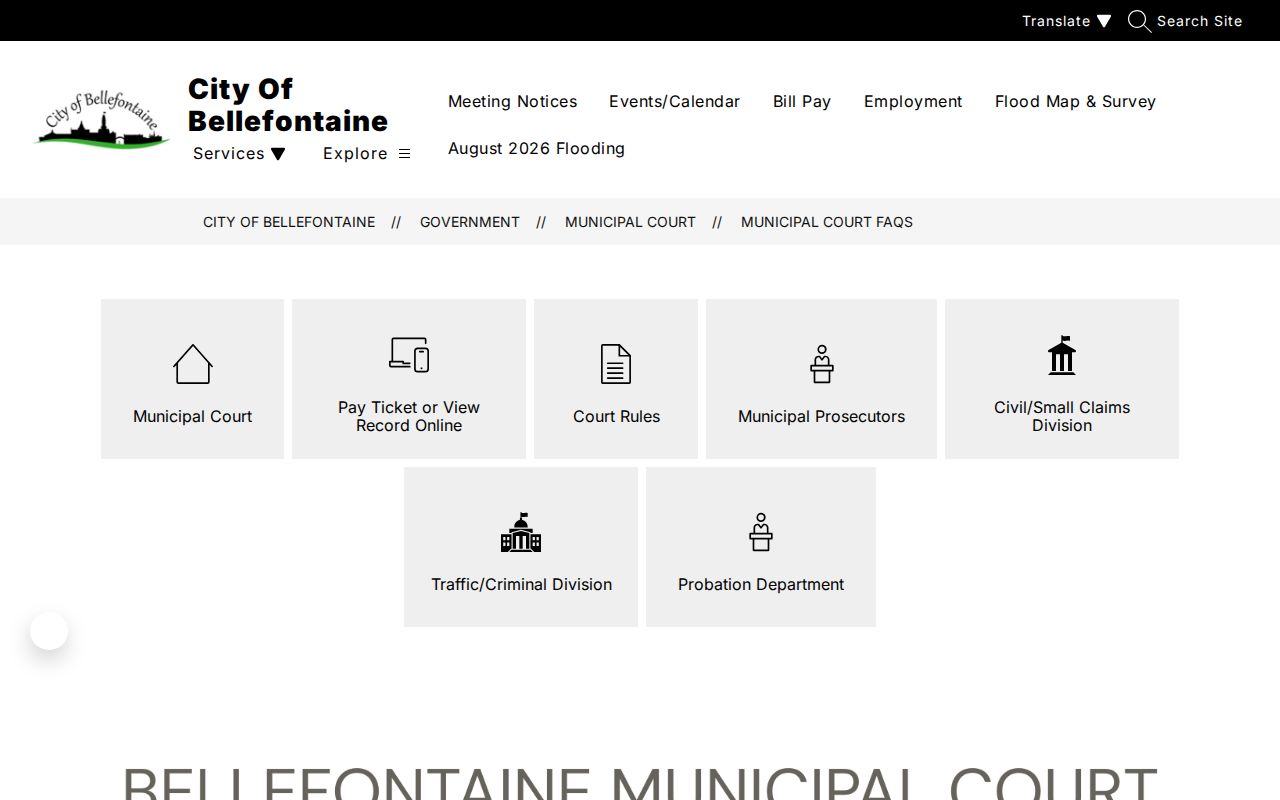Open Civil/Small Claims Division label
This screenshot has width=1280, height=800.
(x=1062, y=416)
